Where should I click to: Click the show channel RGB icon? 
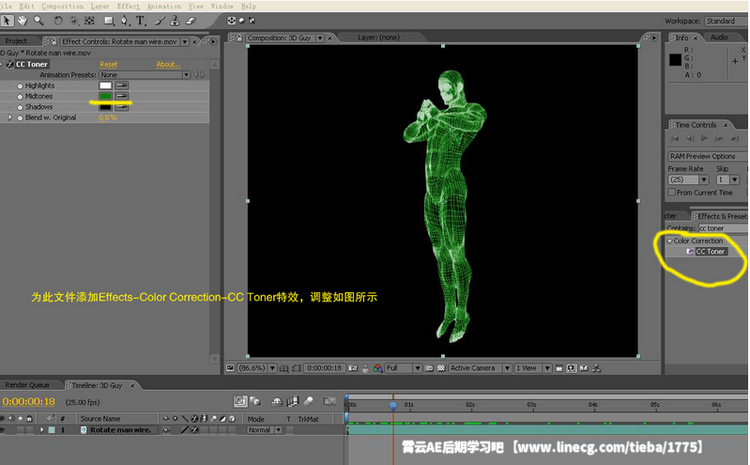click(x=378, y=368)
